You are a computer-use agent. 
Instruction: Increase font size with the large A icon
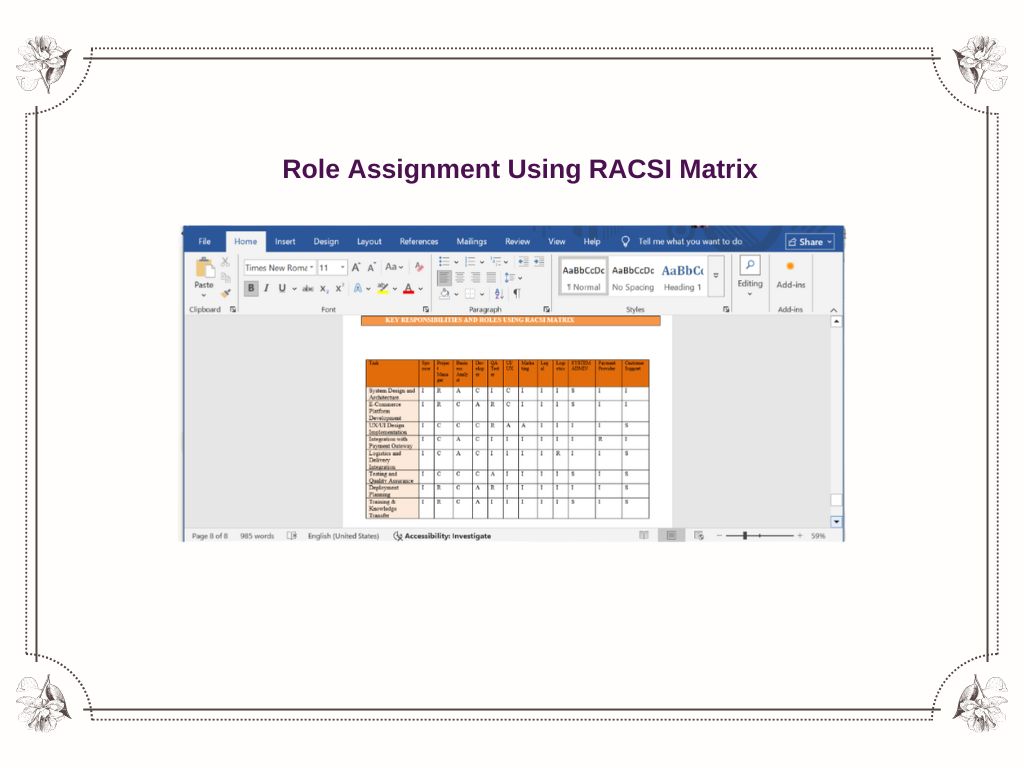(x=356, y=267)
